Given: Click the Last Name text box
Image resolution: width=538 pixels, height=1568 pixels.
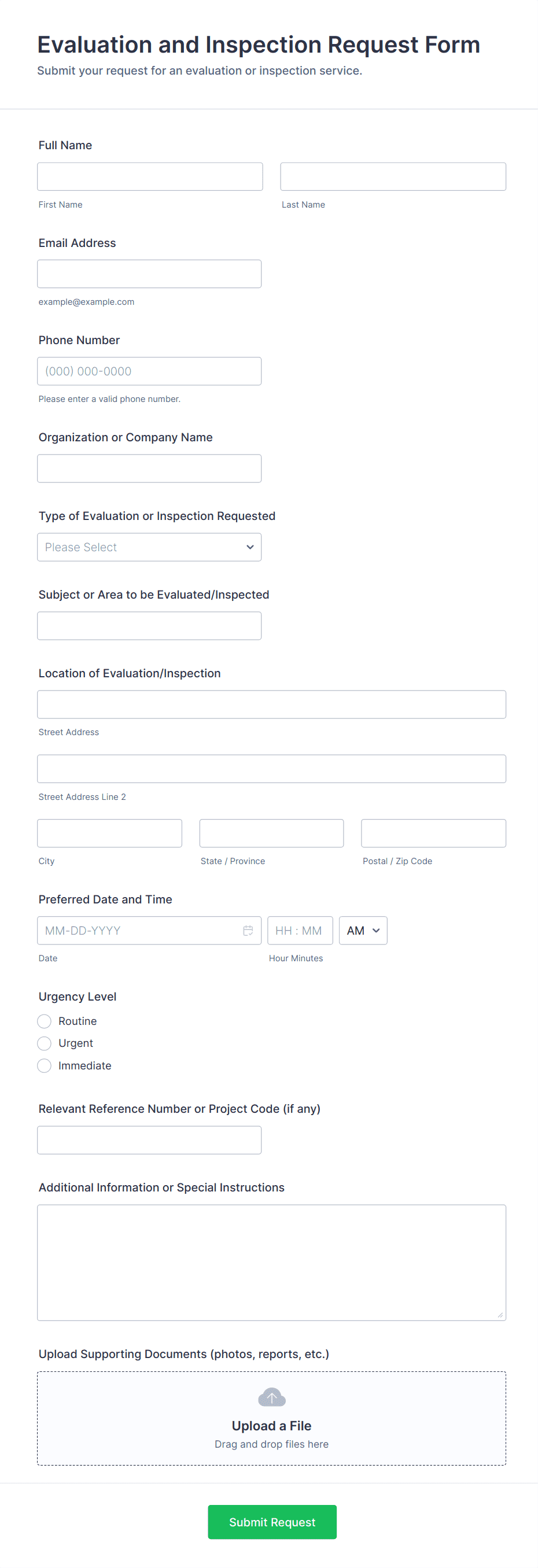Looking at the screenshot, I should [x=393, y=176].
